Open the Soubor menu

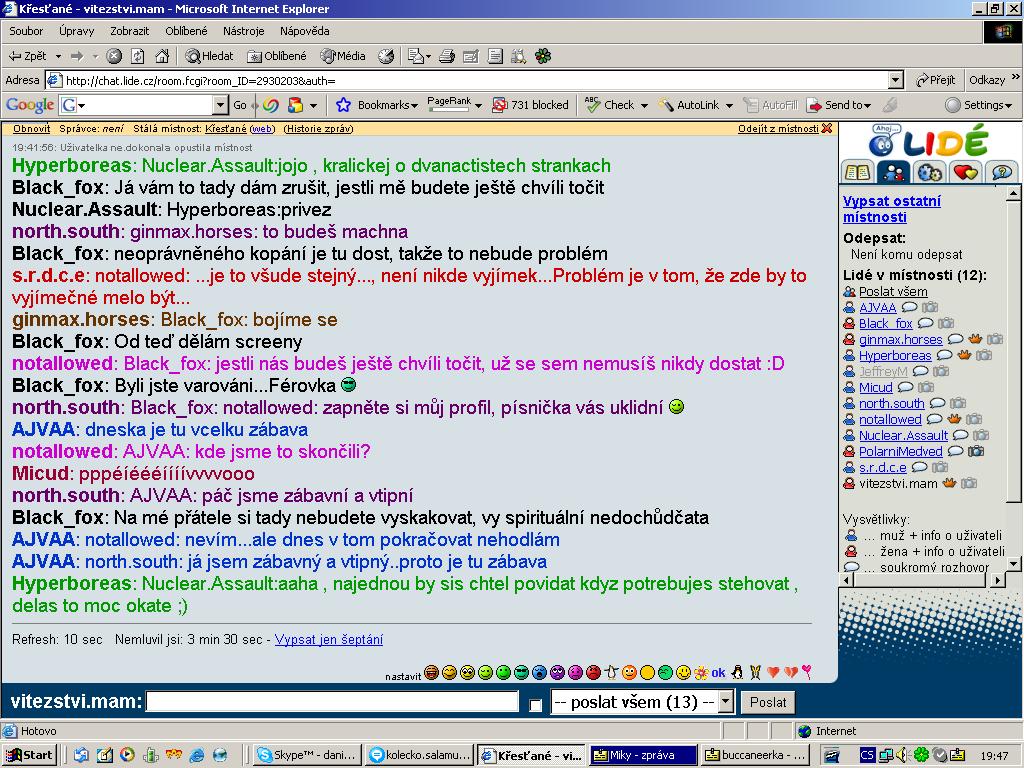point(26,31)
